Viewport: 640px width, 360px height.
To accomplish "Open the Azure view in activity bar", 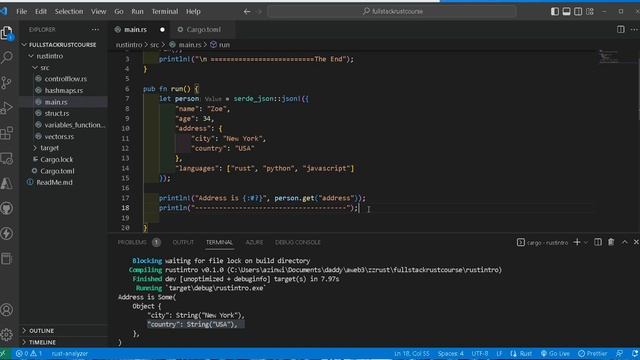I will coord(7,183).
